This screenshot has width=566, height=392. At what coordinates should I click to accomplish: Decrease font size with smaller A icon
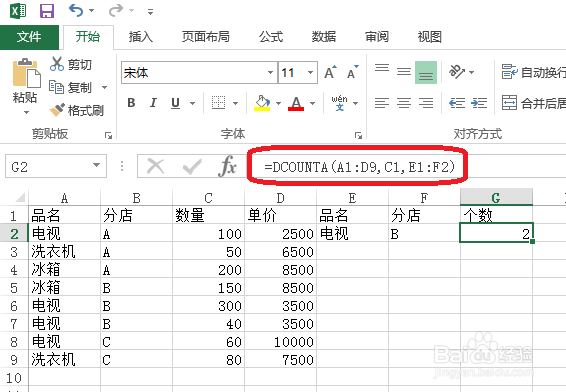tap(353, 72)
